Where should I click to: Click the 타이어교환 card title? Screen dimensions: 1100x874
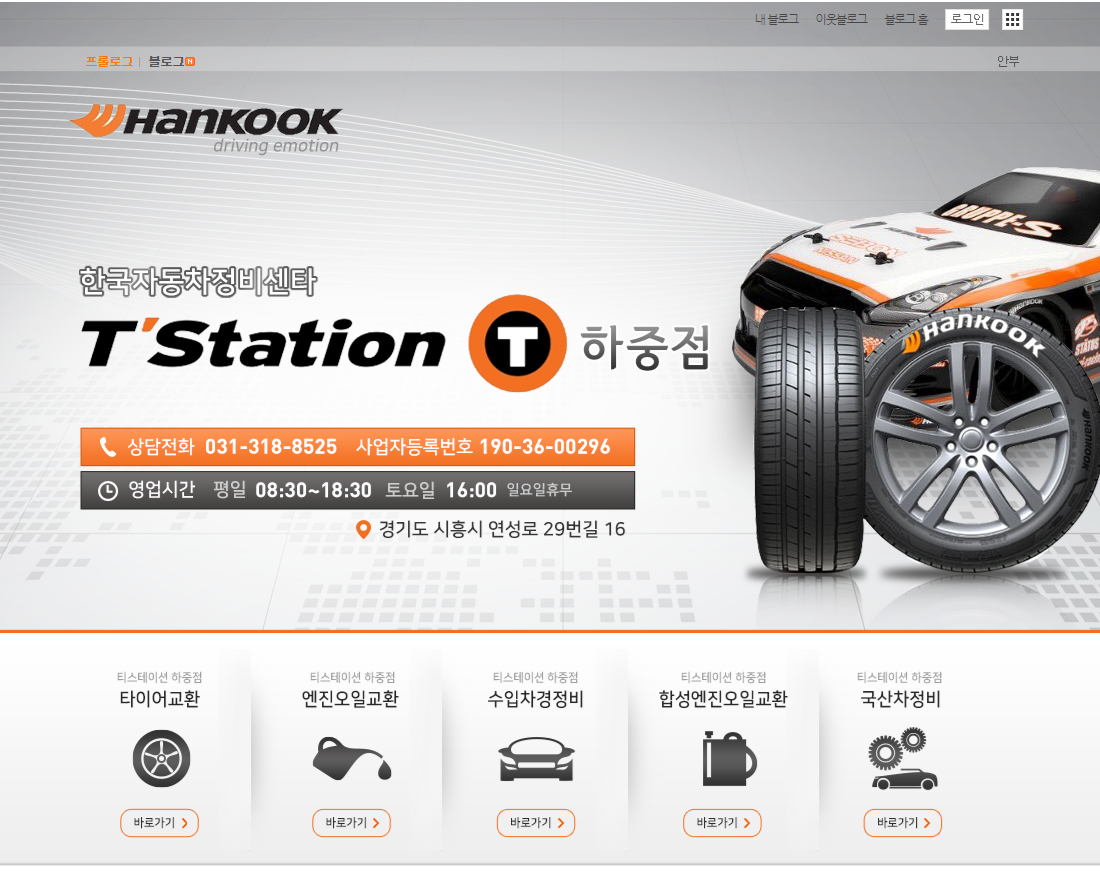(160, 699)
